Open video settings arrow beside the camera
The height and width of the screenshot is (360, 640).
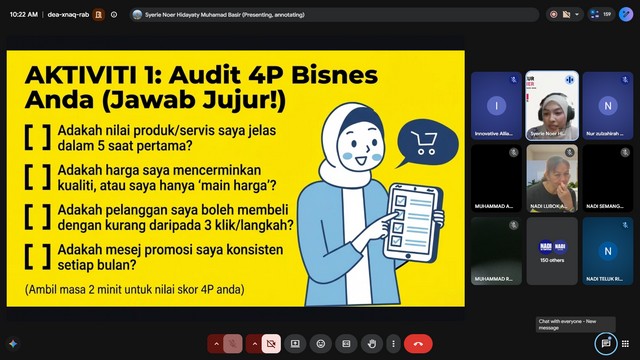pos(254,344)
